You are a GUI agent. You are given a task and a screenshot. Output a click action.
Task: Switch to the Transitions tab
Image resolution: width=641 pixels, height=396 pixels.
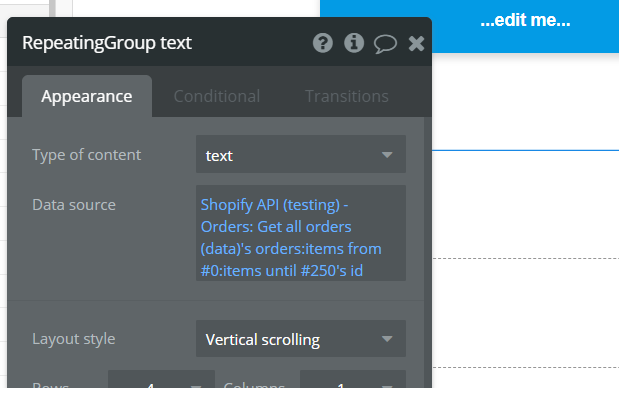click(x=347, y=96)
